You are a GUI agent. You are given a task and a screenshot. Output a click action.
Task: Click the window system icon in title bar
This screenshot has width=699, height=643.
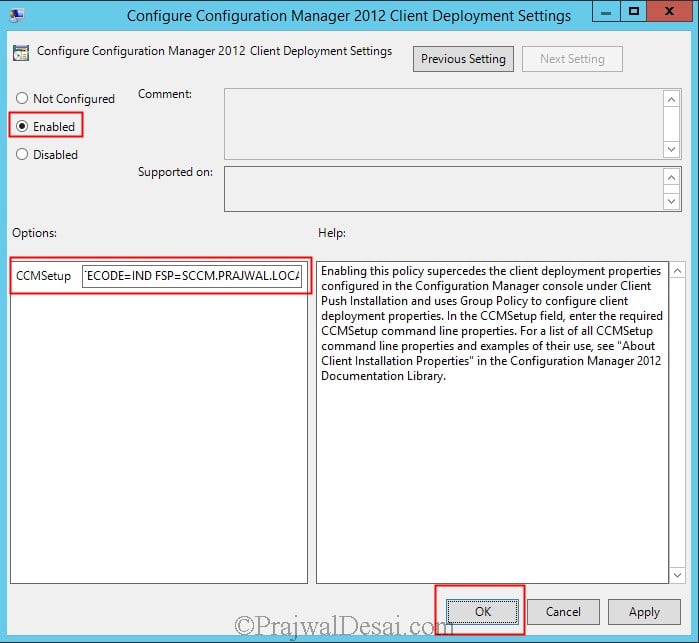(17, 15)
